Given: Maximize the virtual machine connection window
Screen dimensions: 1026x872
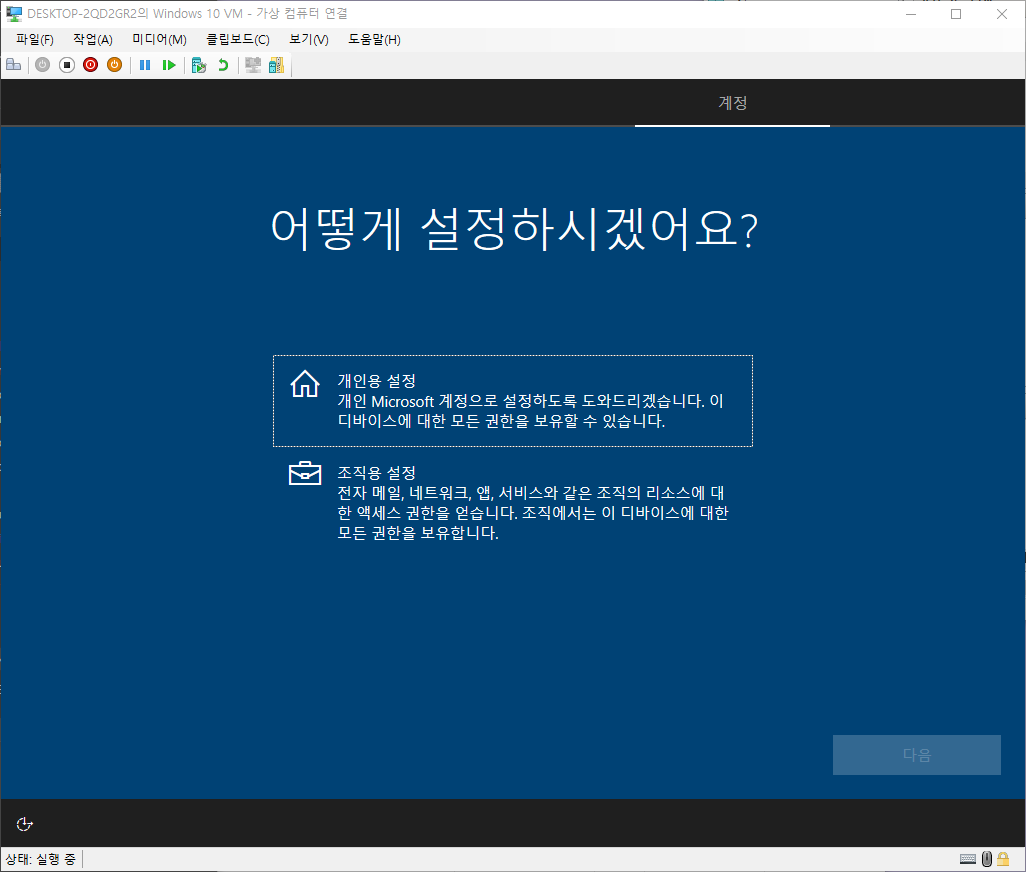Looking at the screenshot, I should pos(956,14).
